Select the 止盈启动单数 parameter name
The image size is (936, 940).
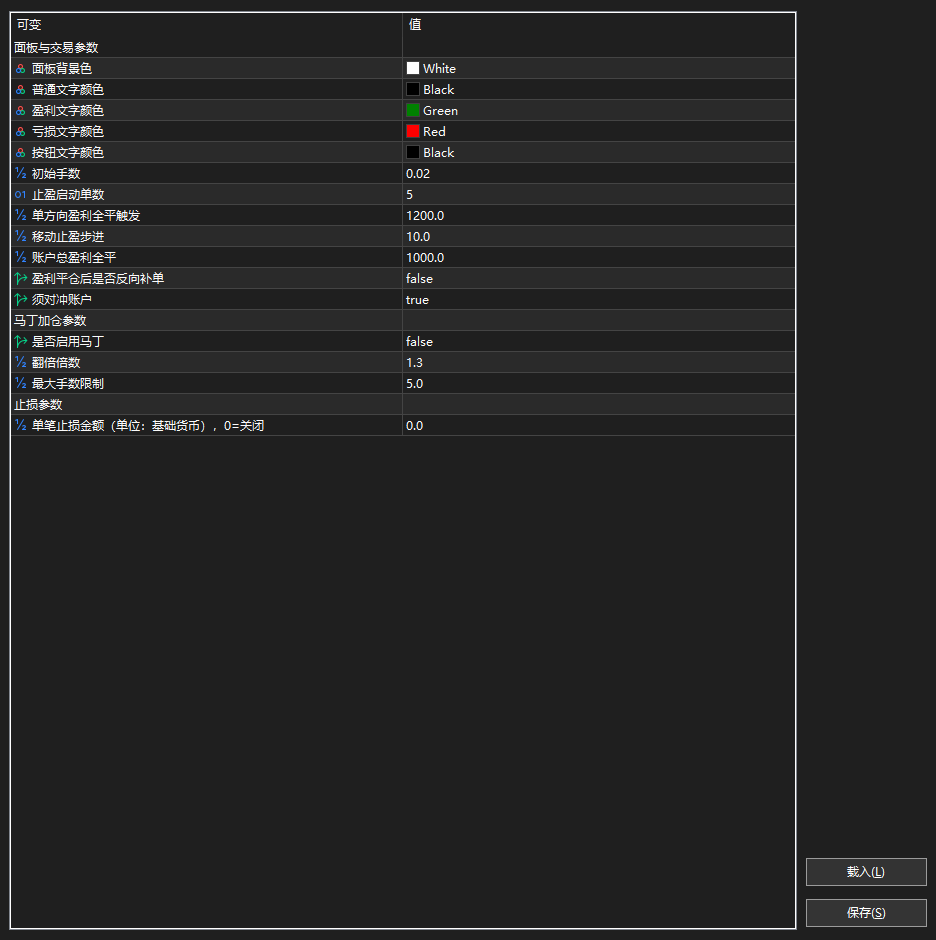tap(68, 195)
